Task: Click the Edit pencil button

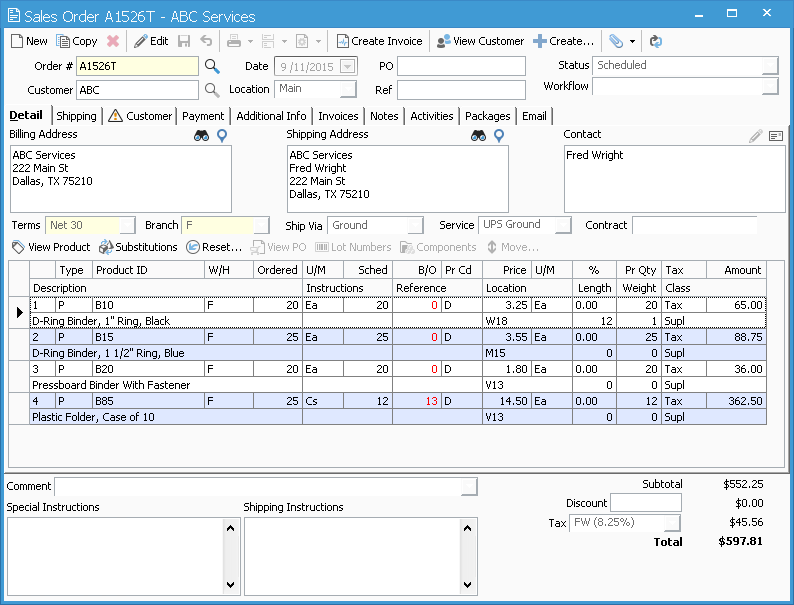Action: 151,41
